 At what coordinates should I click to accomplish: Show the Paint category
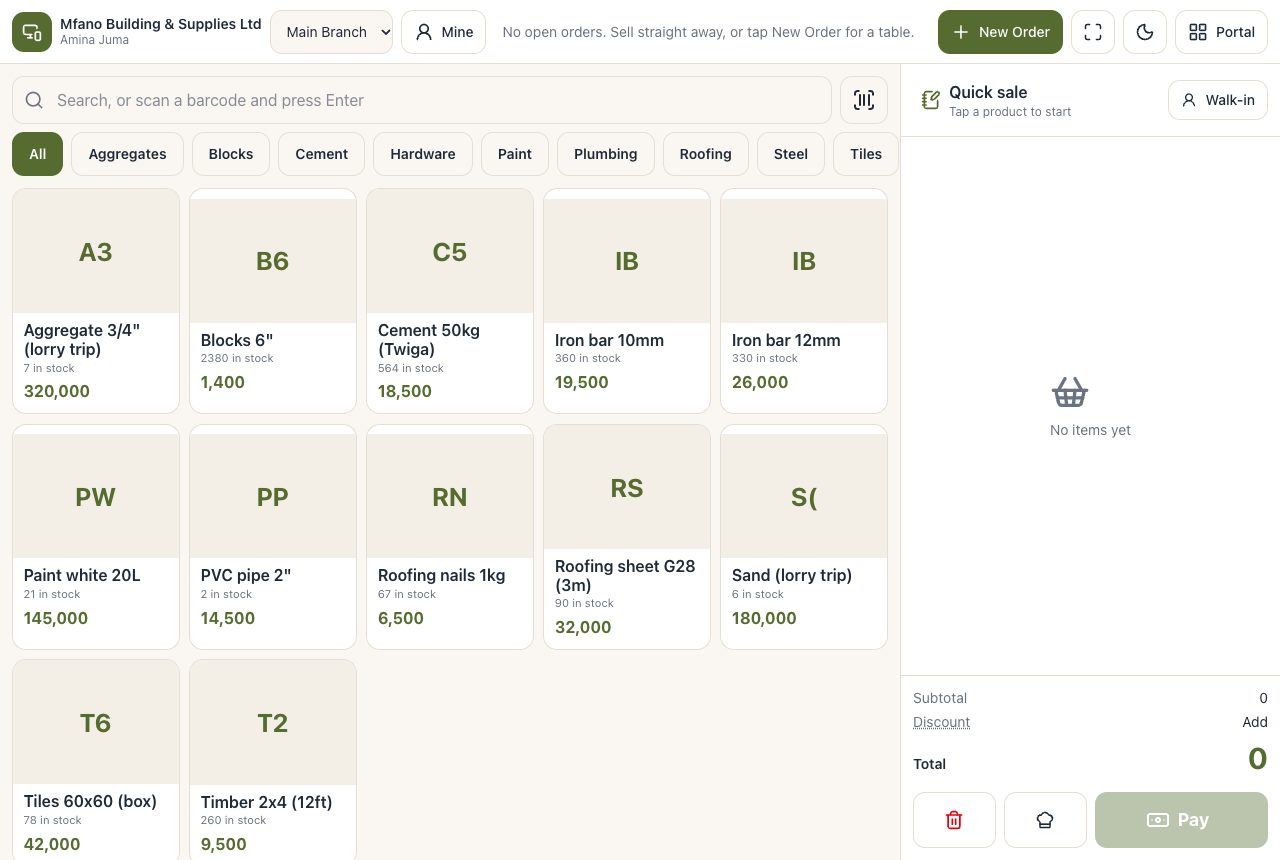pos(515,154)
